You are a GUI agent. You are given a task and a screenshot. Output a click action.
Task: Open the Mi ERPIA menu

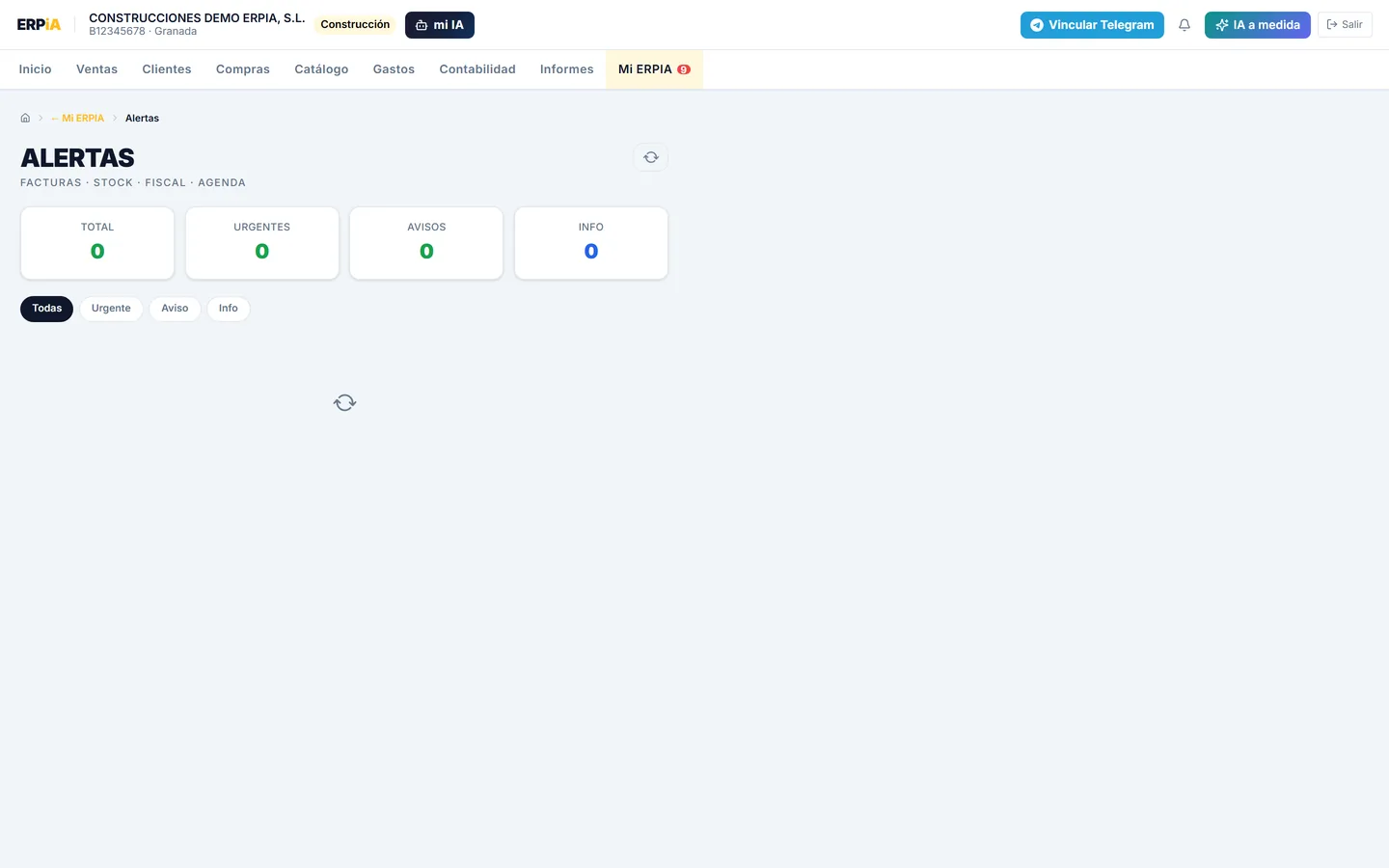tap(654, 69)
